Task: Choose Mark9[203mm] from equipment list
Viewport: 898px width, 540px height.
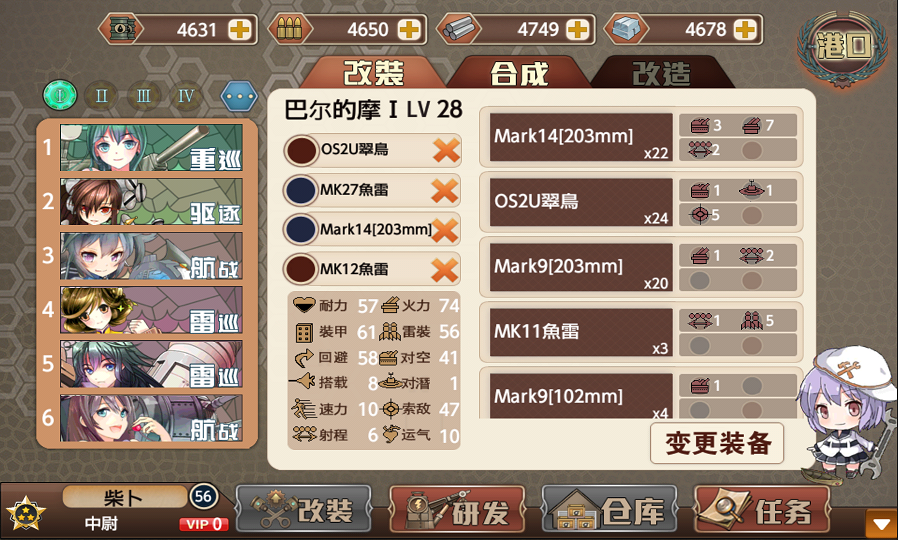Action: pyautogui.click(x=581, y=268)
